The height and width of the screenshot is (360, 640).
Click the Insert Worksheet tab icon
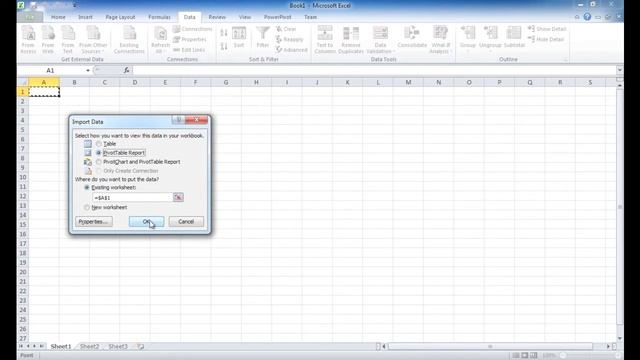(141, 347)
